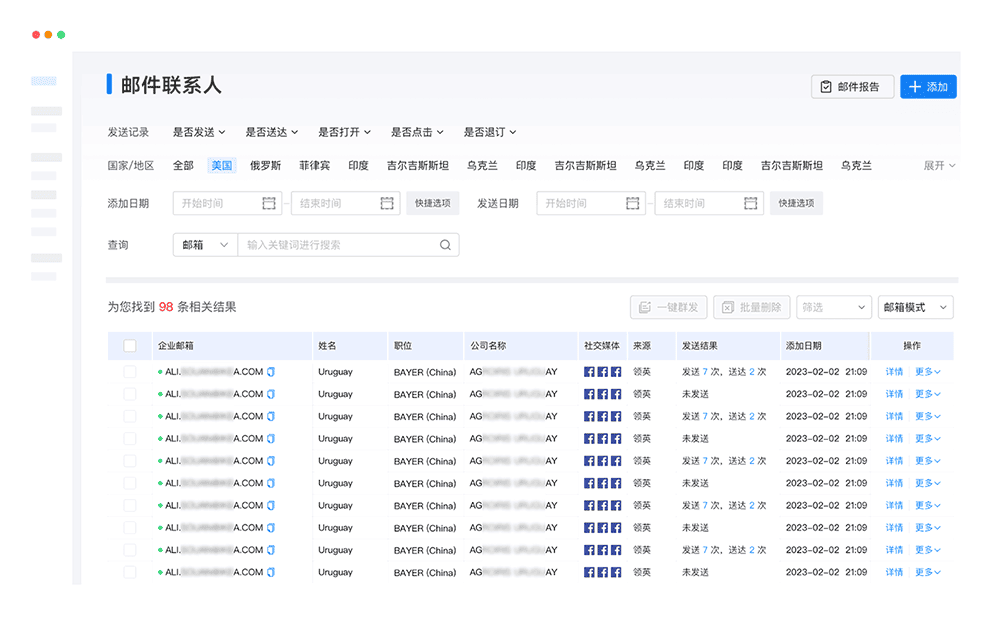This screenshot has width=1000, height=629.
Task: Select 全部 in country filter
Action: pos(183,166)
